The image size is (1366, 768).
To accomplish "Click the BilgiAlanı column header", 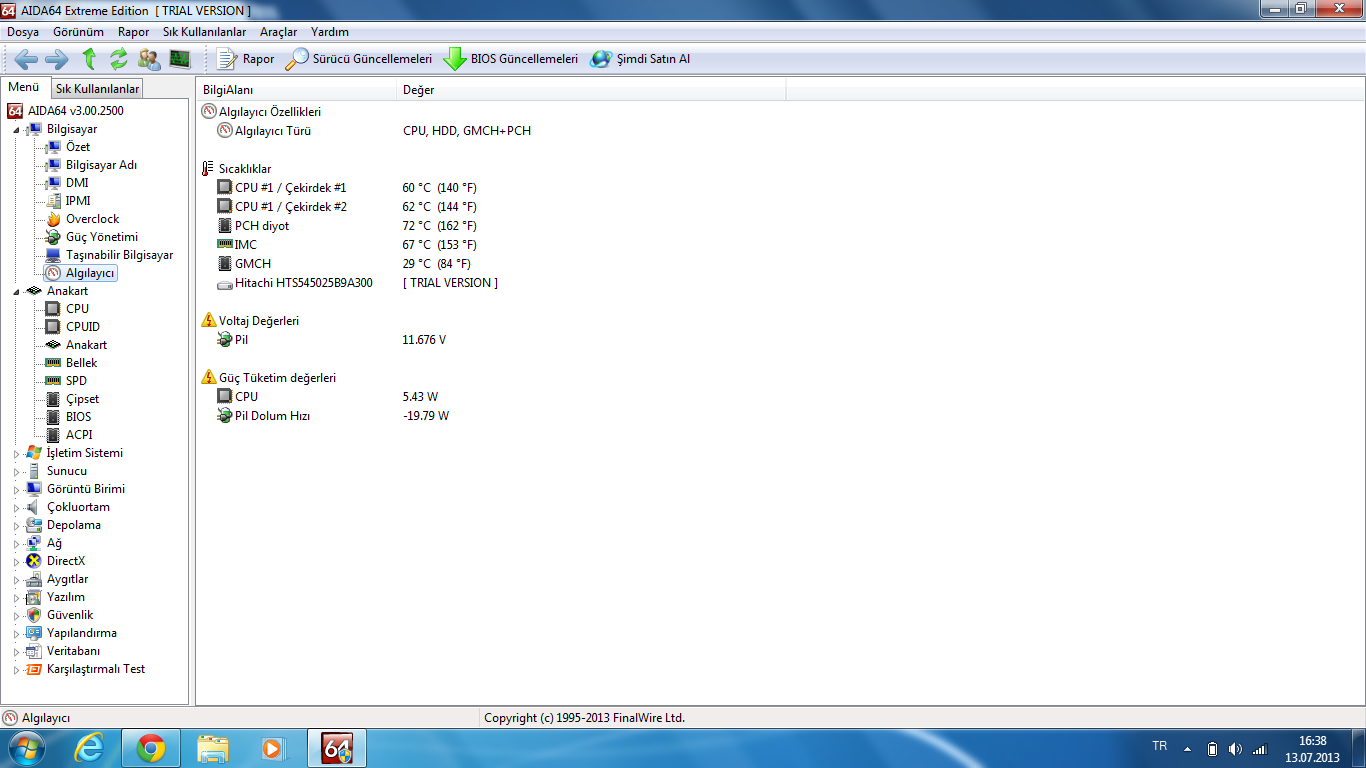I will click(296, 90).
